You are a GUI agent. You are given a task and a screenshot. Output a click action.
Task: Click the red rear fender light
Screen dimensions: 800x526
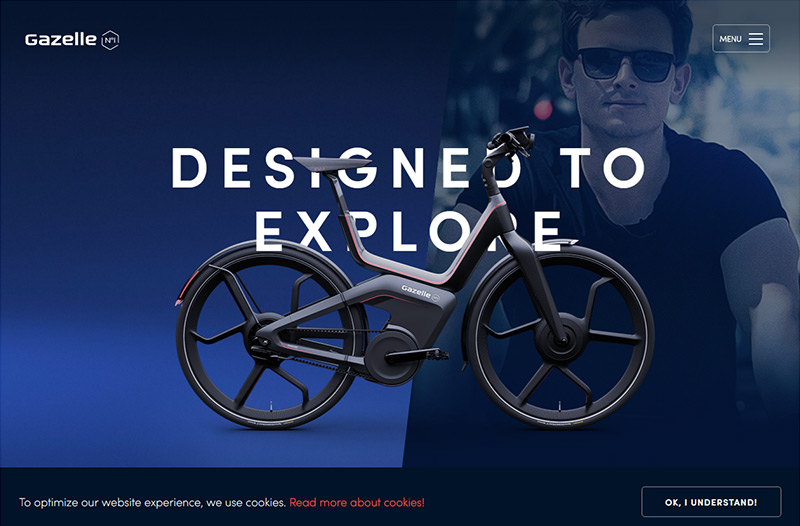pos(183,290)
